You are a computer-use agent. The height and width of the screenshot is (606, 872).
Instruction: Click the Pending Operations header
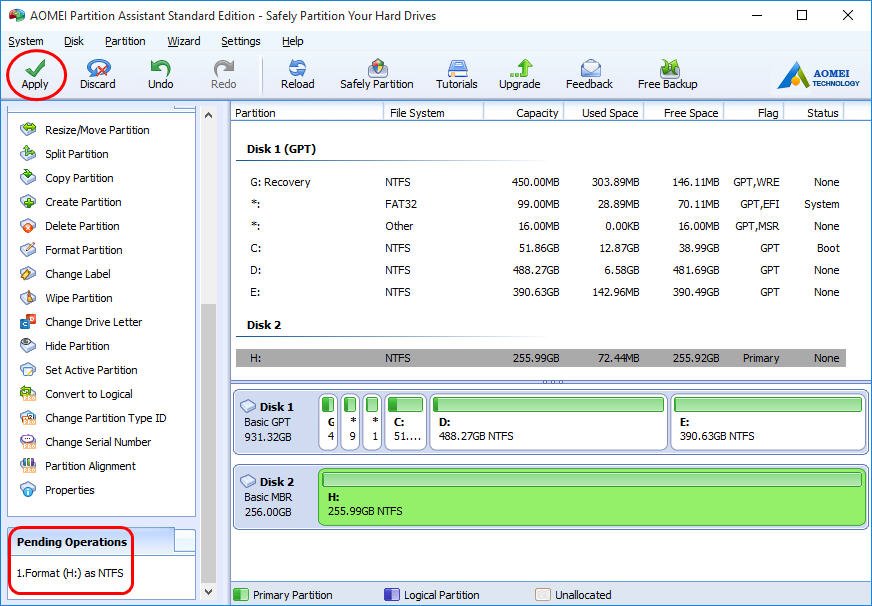pos(72,542)
